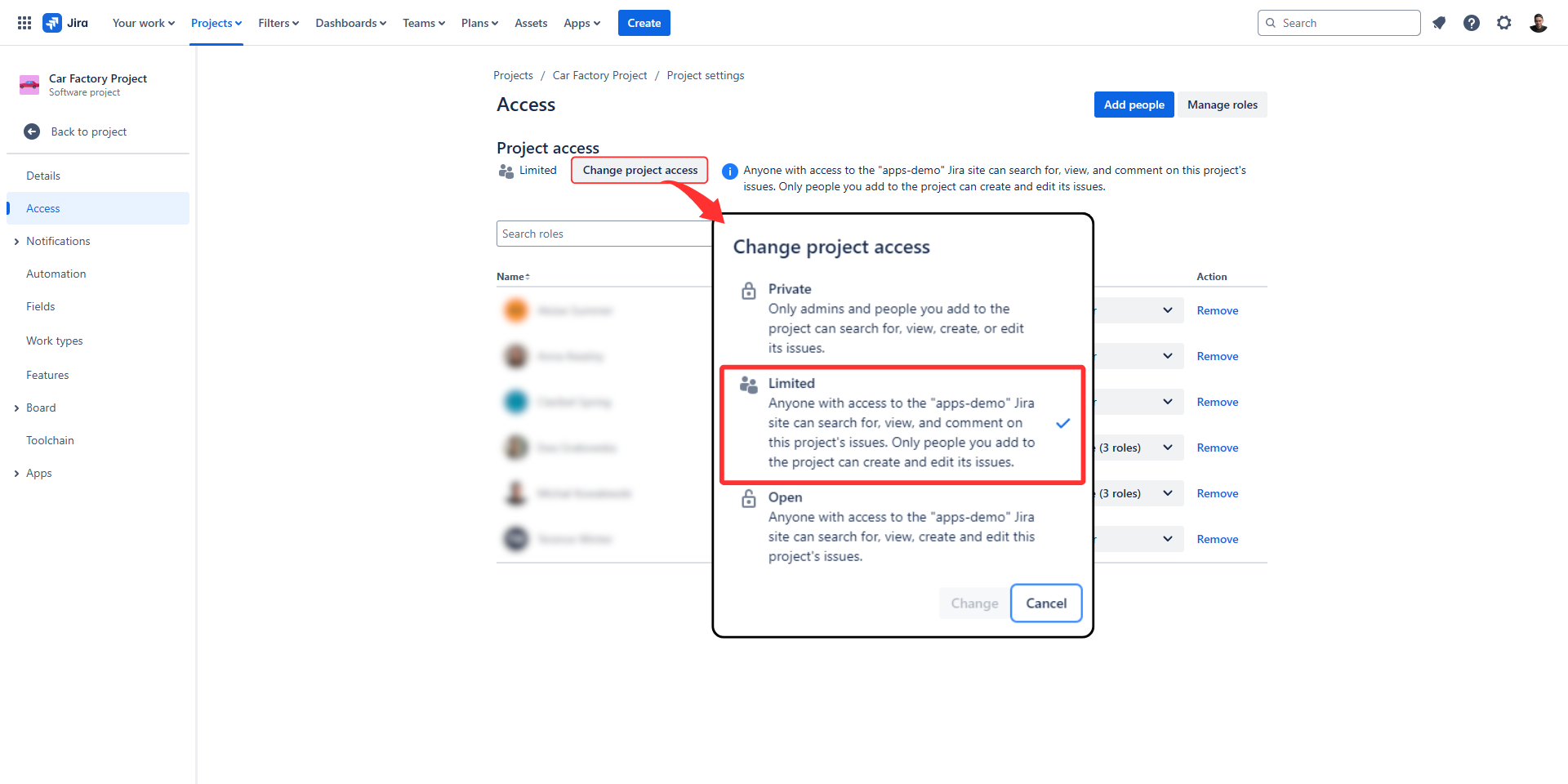The width and height of the screenshot is (1568, 784).
Task: Click the top Search field
Action: click(x=1339, y=23)
